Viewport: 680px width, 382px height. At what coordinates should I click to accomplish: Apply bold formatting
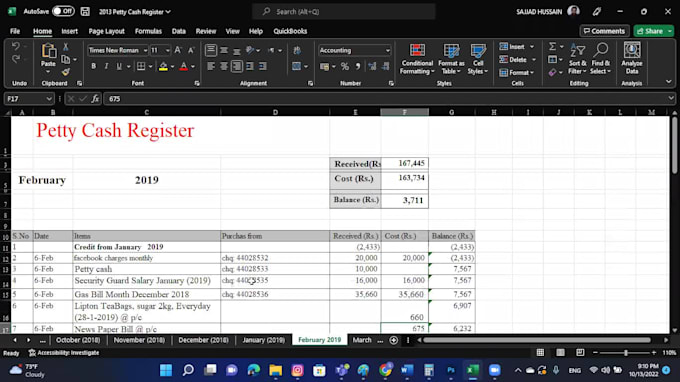tap(94, 66)
